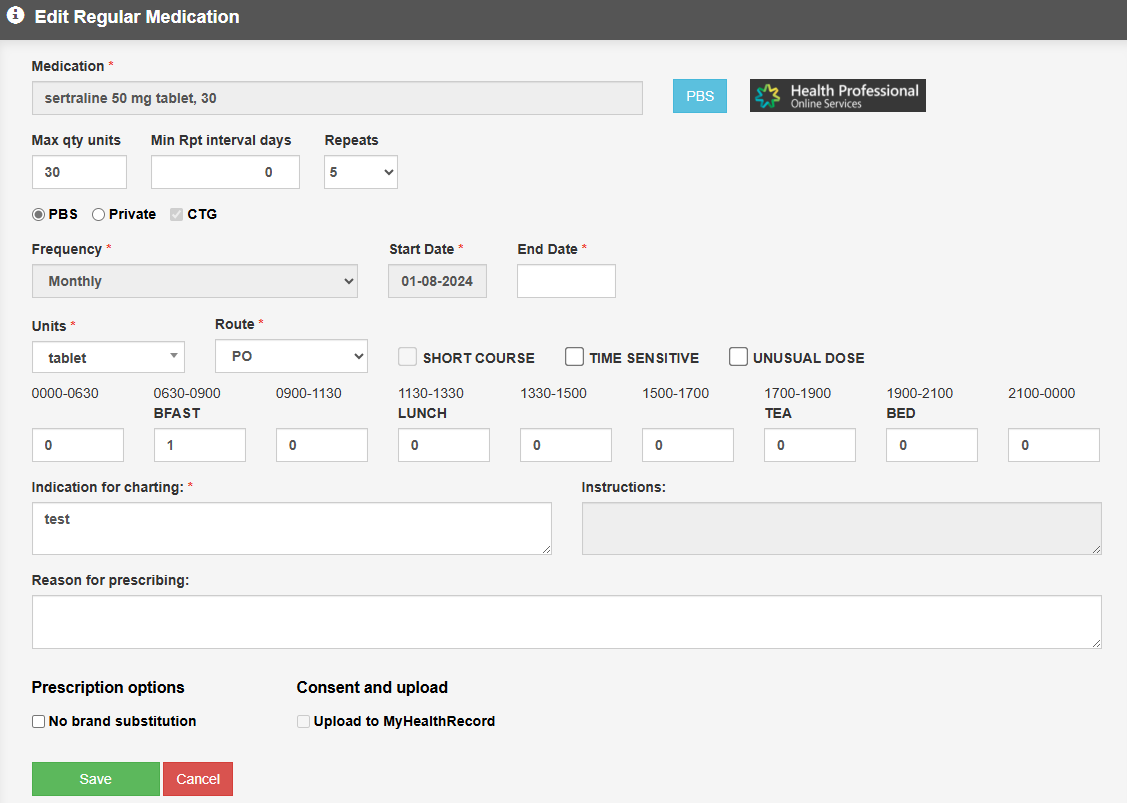Click the info icon in header
Viewport: 1127px width, 803px height.
pos(16,17)
